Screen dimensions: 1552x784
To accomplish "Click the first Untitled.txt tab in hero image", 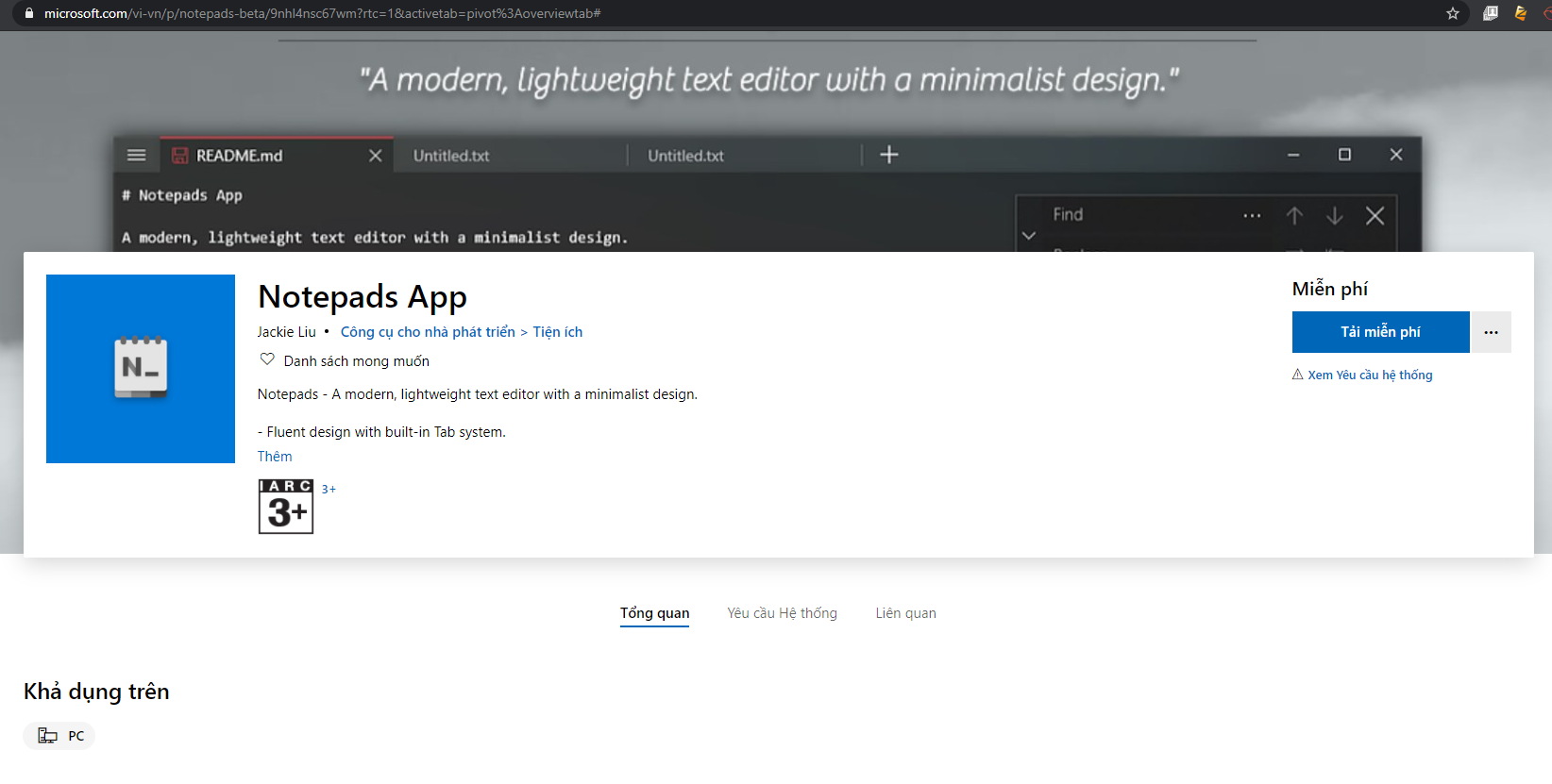I will 451,156.
